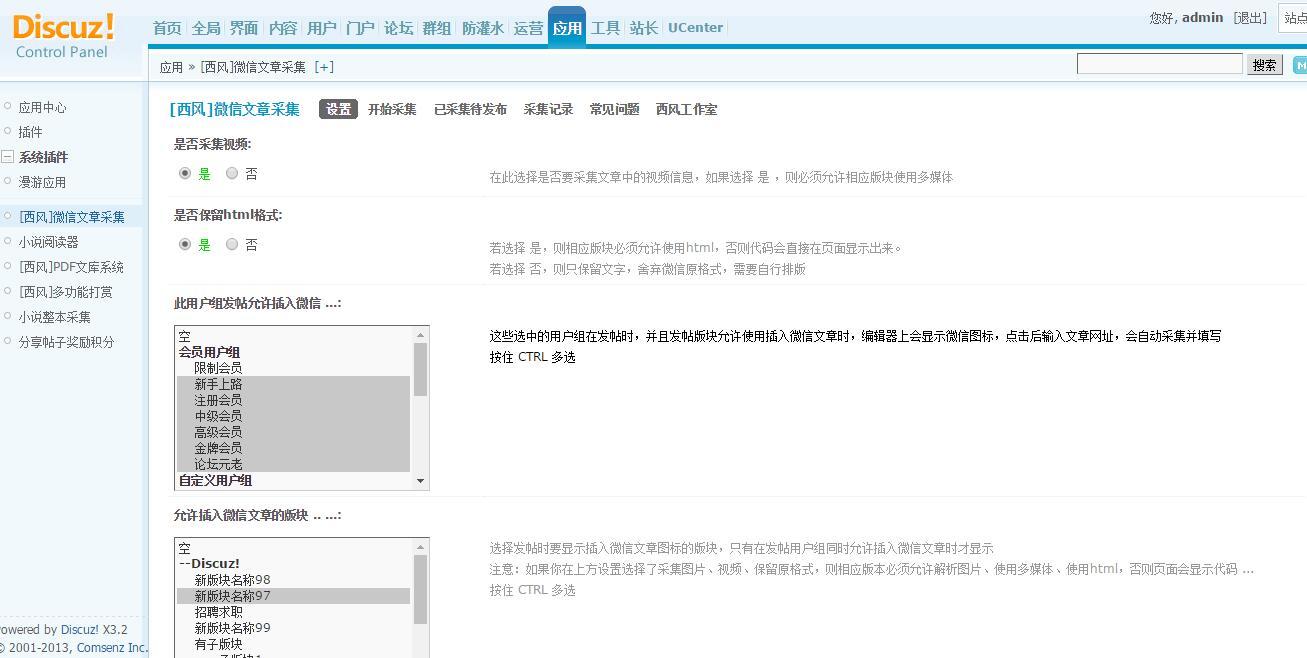Open [西风]微信文章采集 in the sidebar

click(72, 217)
